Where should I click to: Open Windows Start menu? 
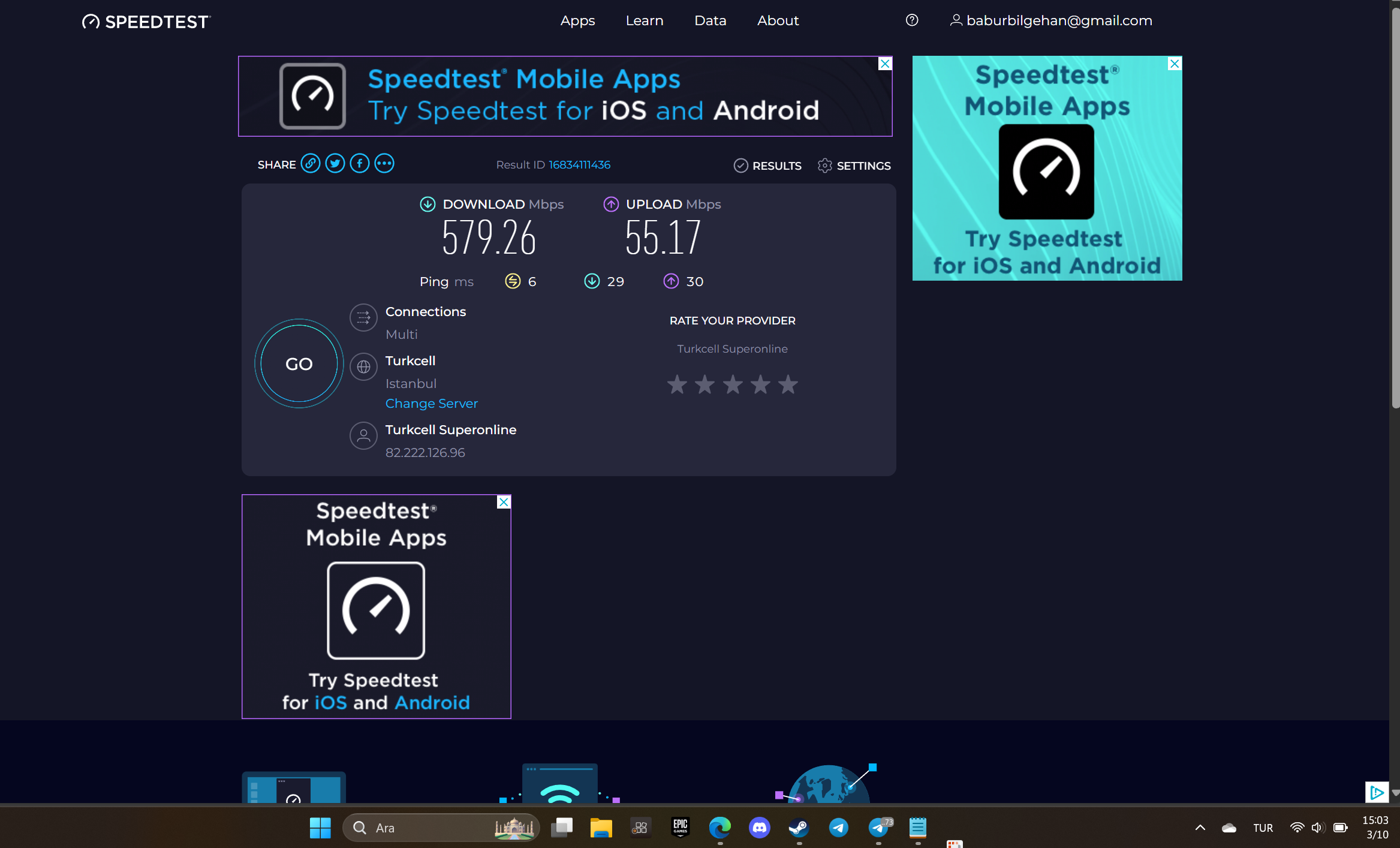[x=320, y=828]
